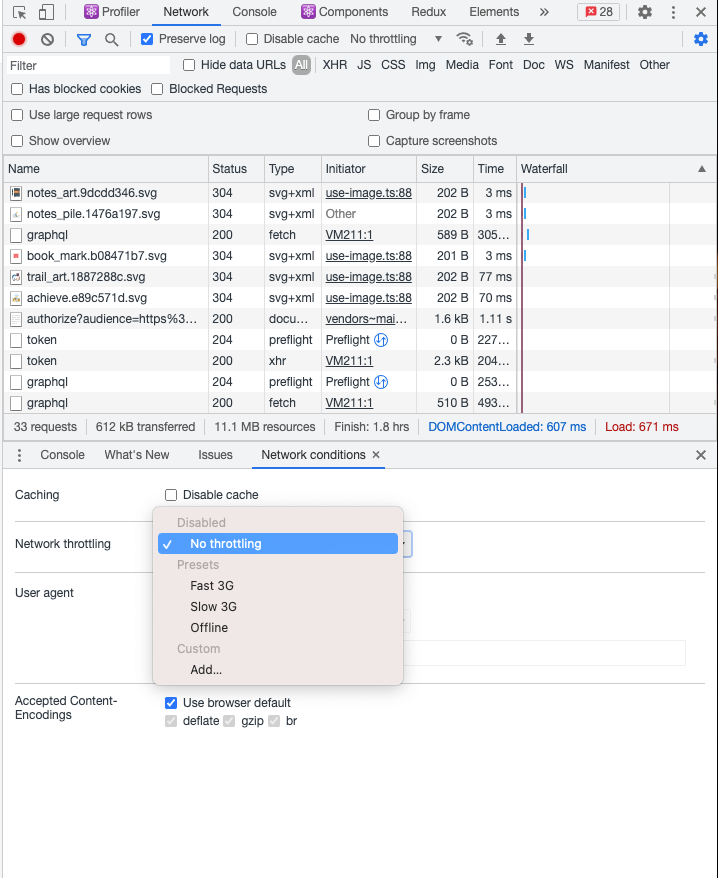This screenshot has width=718, height=878.
Task: Clear the network requests list
Action: [x=46, y=39]
